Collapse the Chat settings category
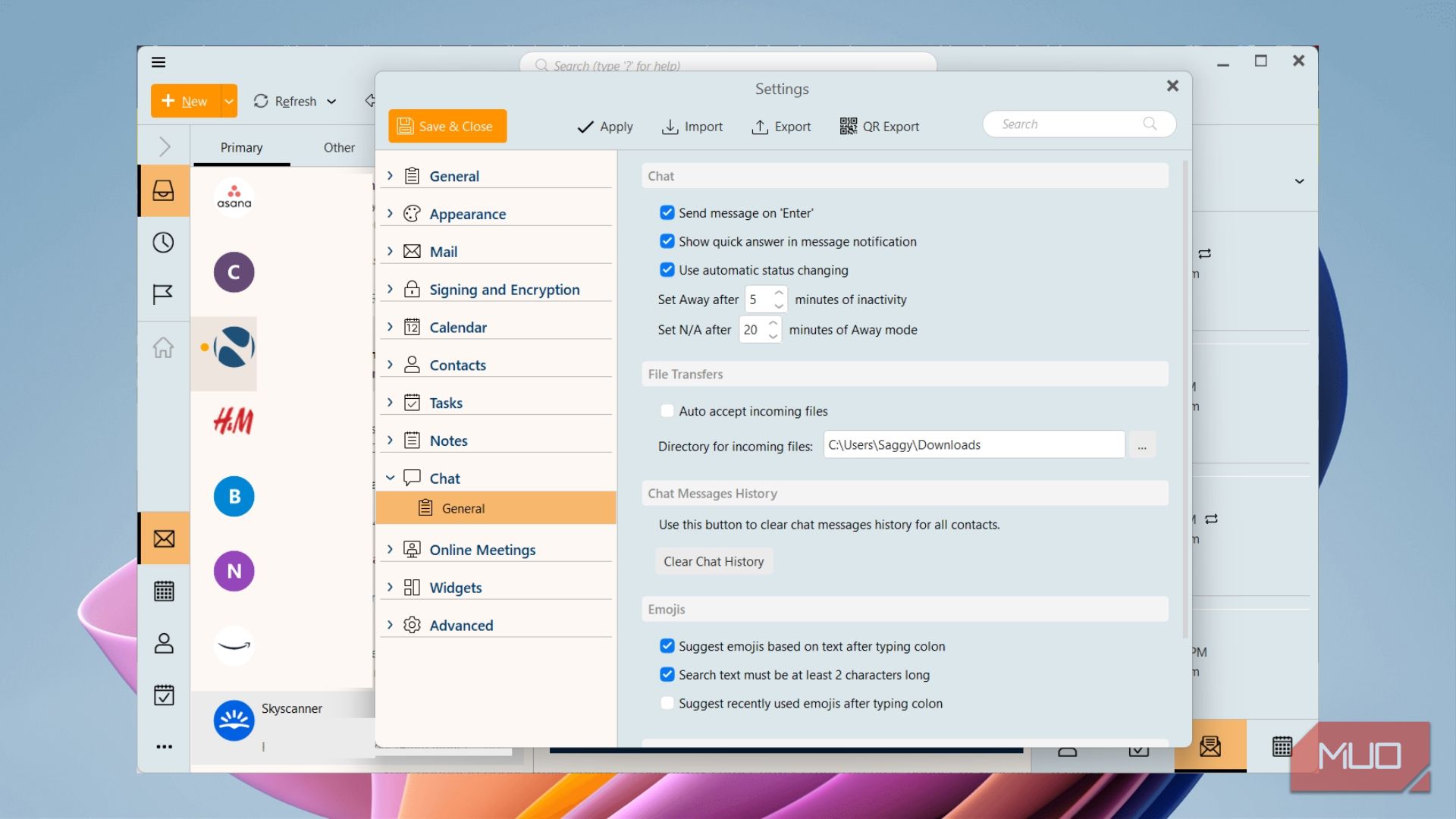This screenshot has height=819, width=1456. click(390, 478)
